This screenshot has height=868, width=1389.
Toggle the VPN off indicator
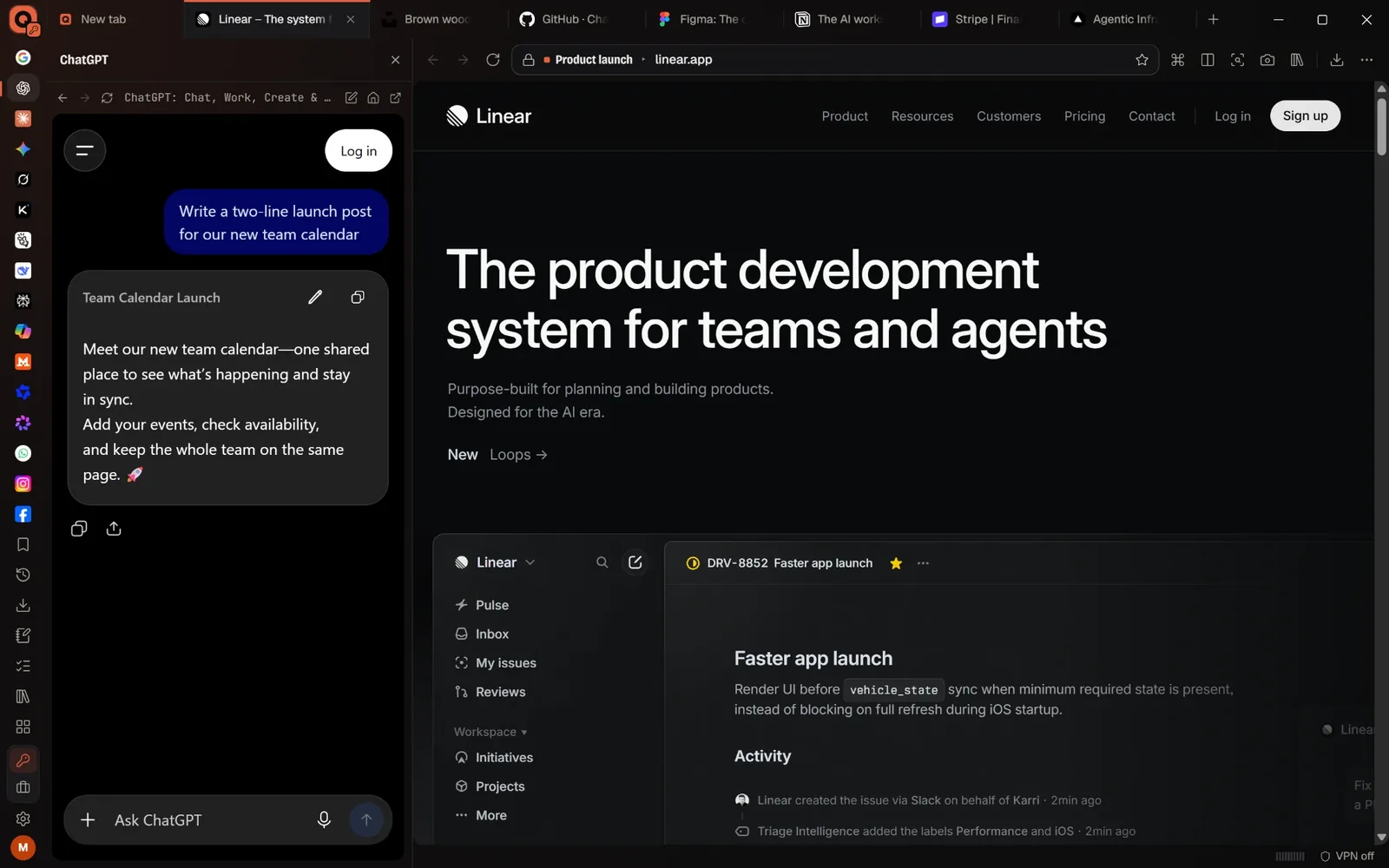coord(1347,856)
